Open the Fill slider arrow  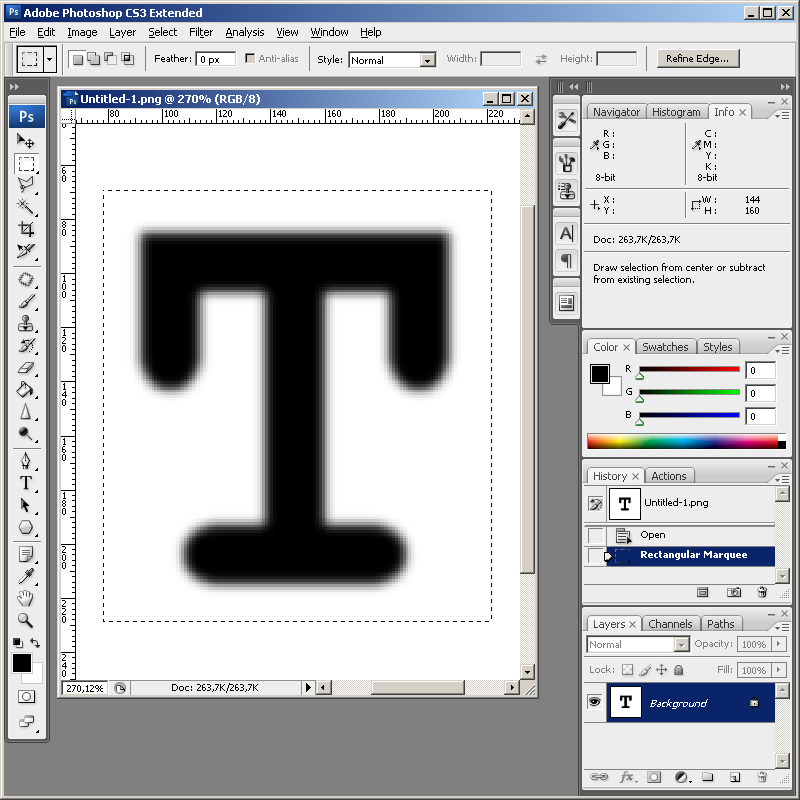tap(779, 669)
